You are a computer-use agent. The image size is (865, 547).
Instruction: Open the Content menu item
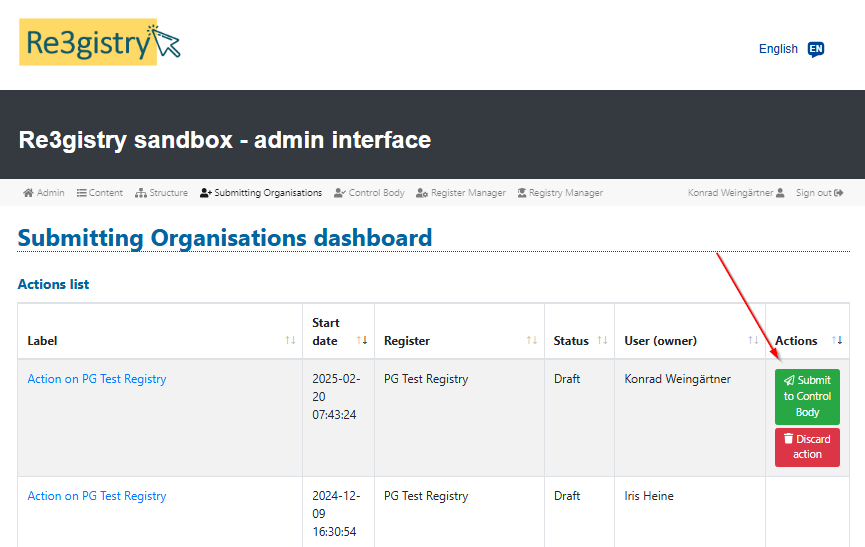(100, 193)
